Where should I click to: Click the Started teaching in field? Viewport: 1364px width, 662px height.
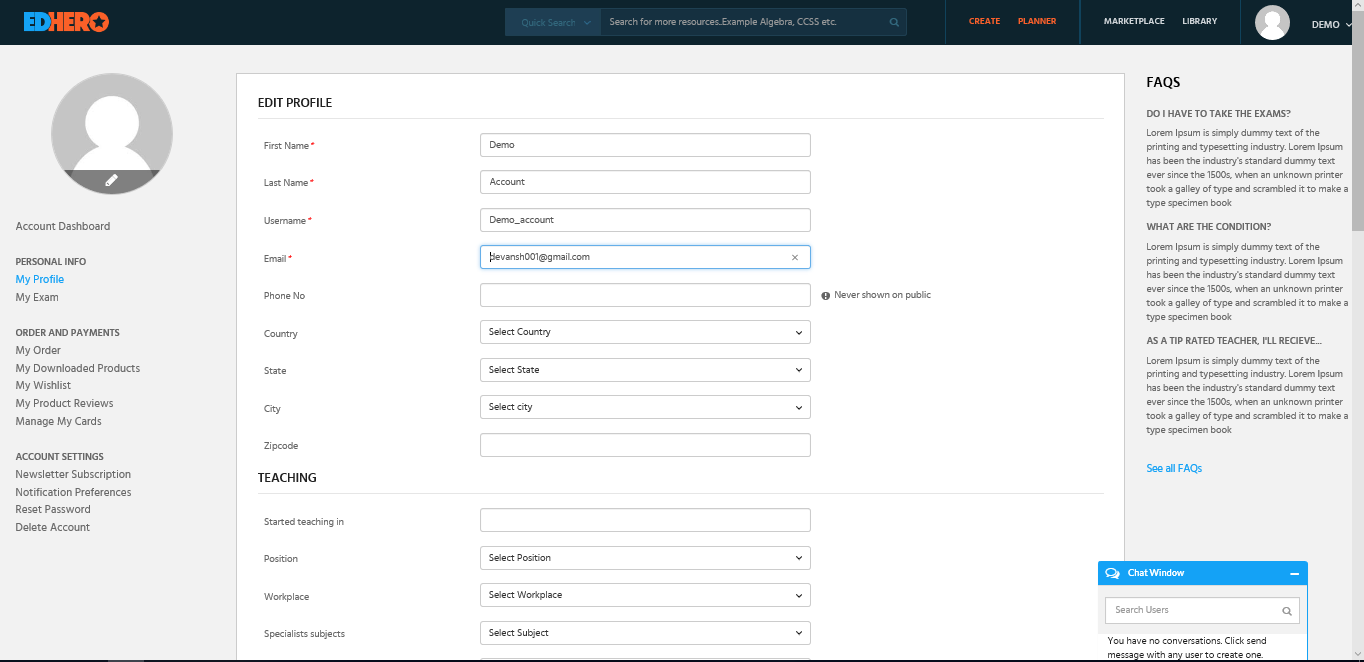[645, 520]
